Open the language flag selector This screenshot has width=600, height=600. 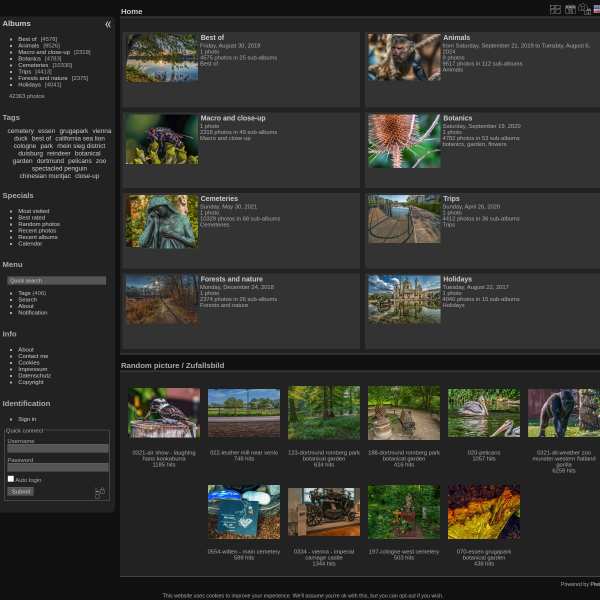coord(597,10)
